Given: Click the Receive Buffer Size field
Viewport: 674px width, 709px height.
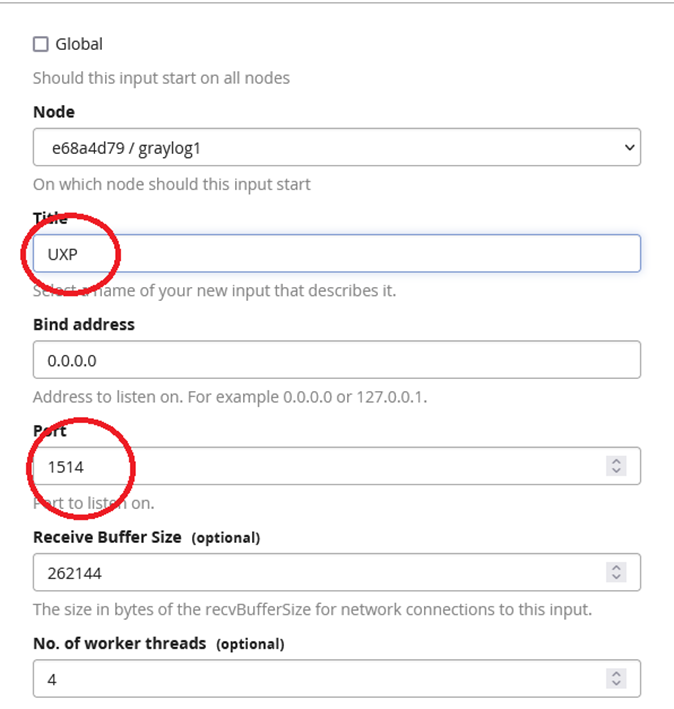Looking at the screenshot, I should point(320,573).
